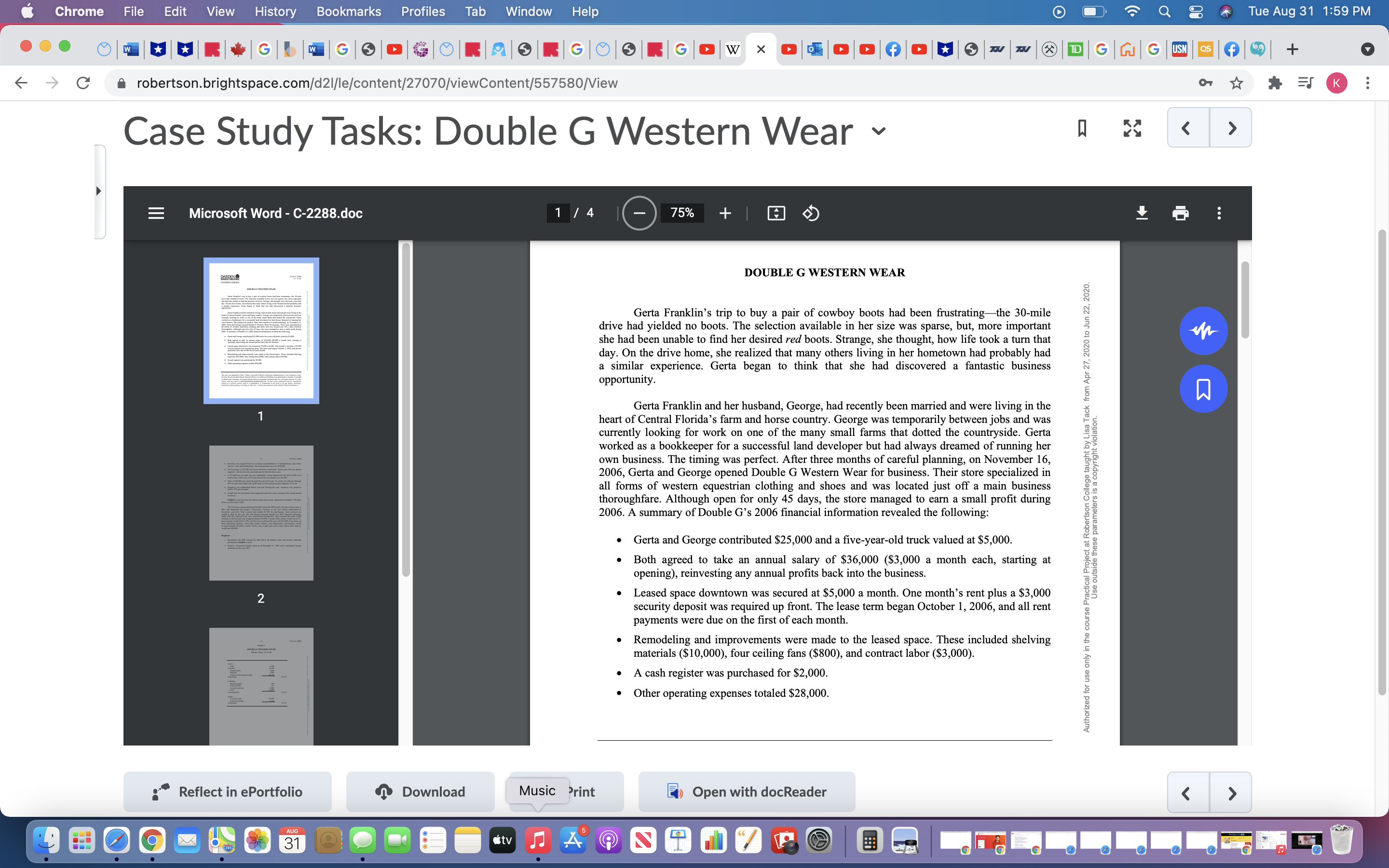Open the File menu
This screenshot has height=868, width=1389.
click(133, 12)
